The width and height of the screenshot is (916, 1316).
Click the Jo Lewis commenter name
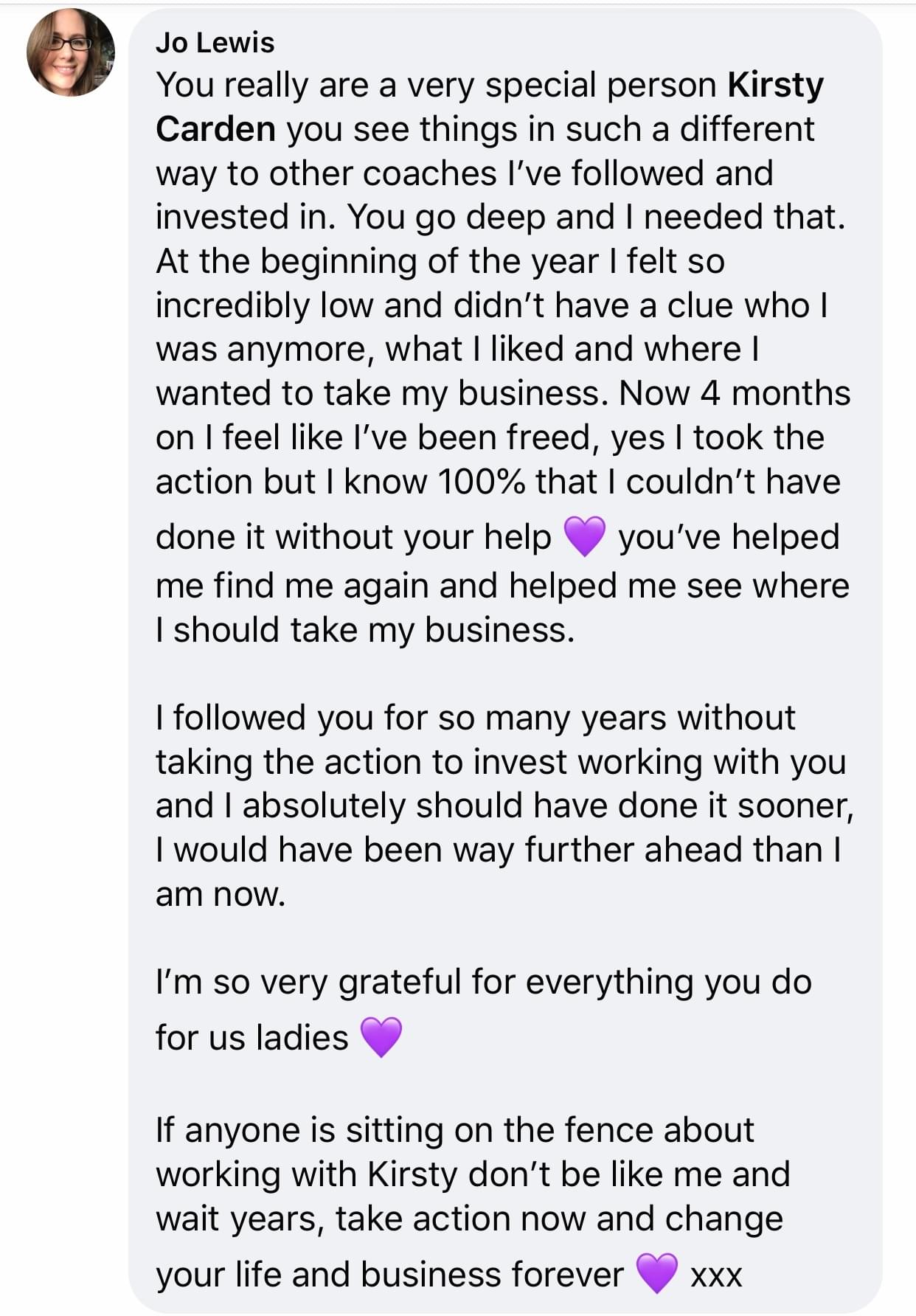(x=215, y=43)
